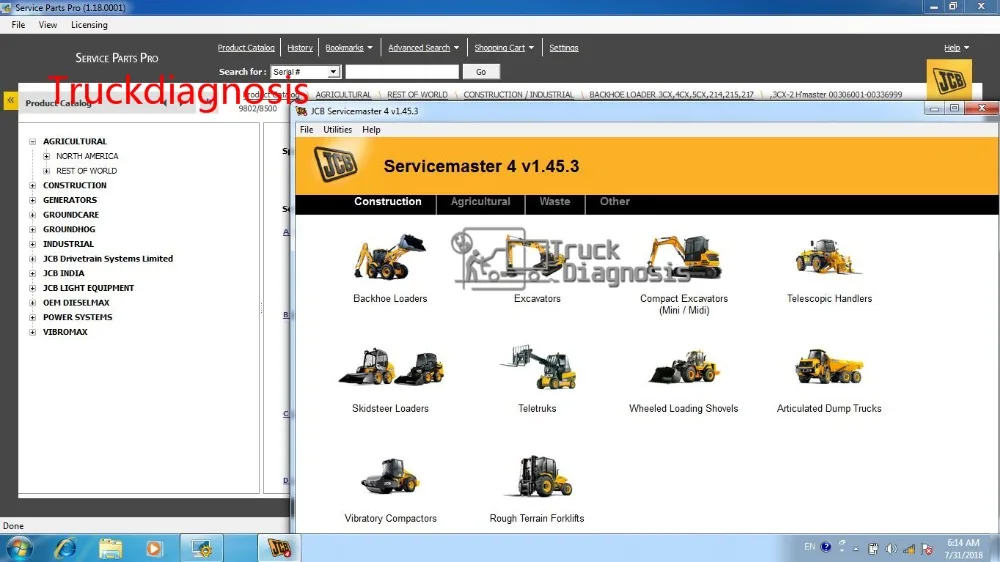Collapse panel with the yellow double-arrow icon
Screen dimensions: 1000x562
[11, 101]
